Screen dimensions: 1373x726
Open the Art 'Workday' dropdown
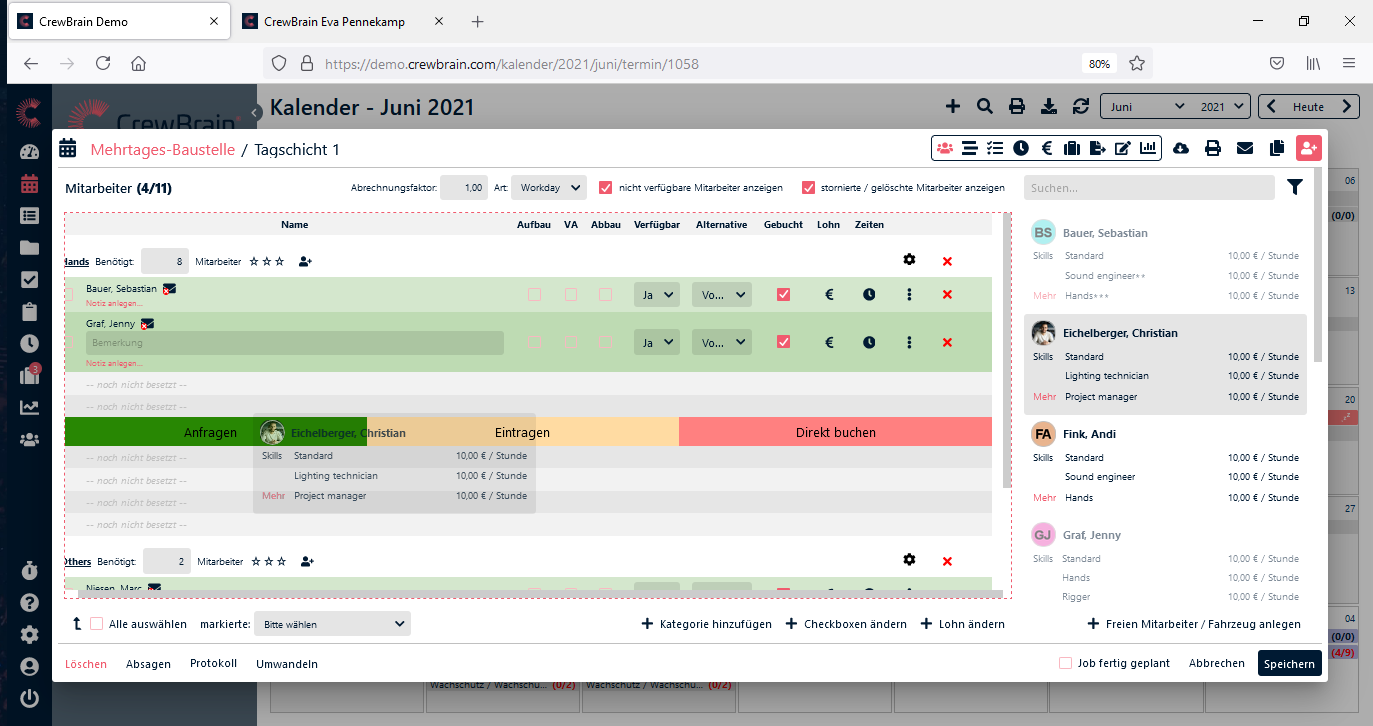(x=548, y=188)
